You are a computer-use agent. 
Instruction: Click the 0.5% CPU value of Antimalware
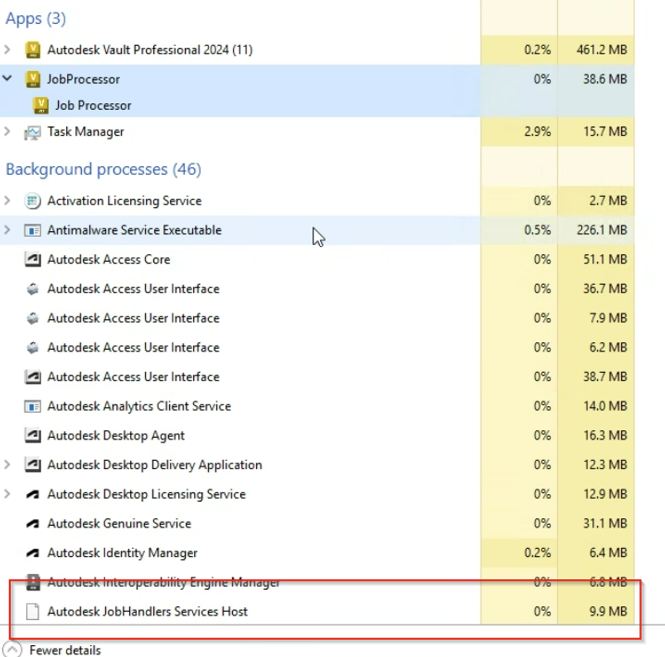(537, 230)
